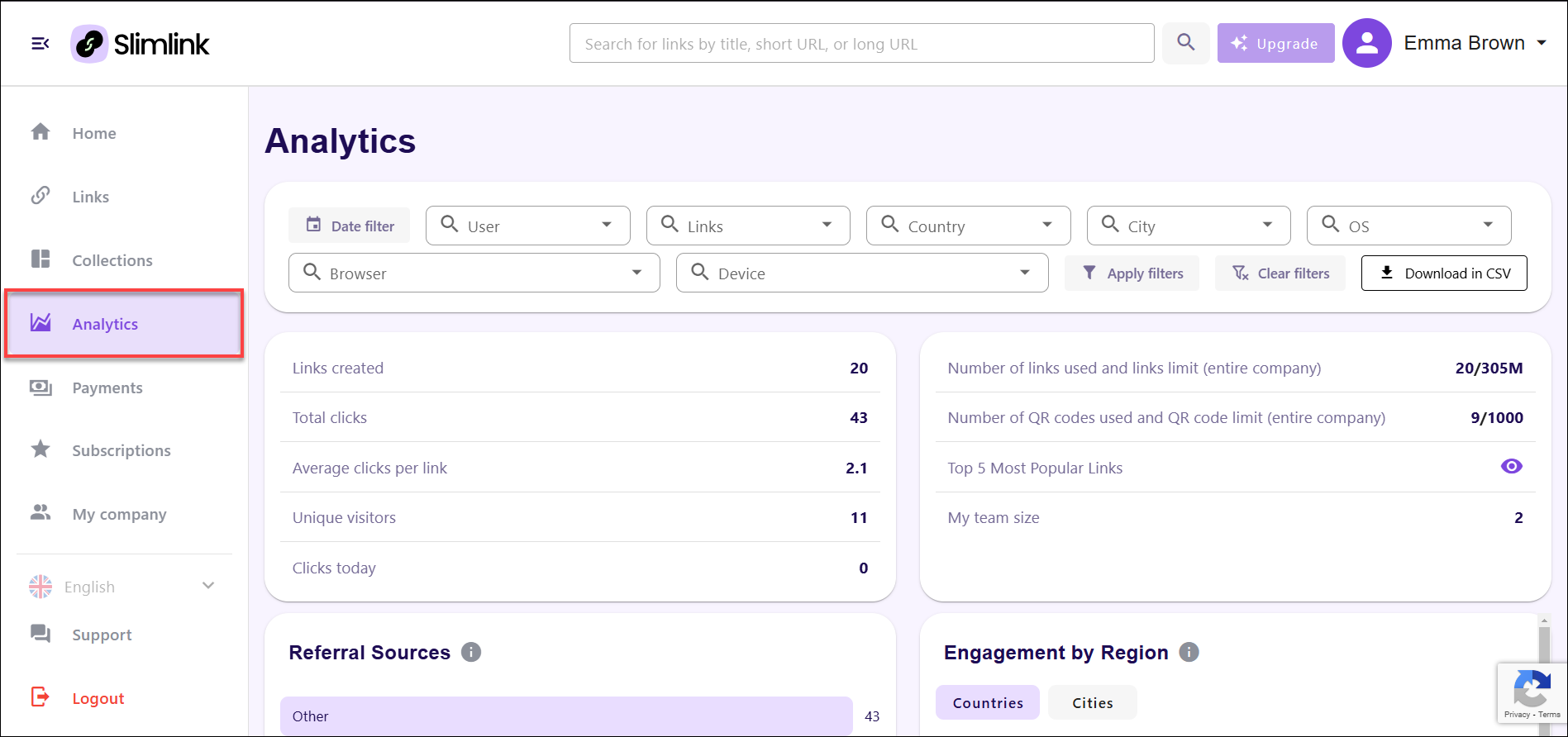
Task: Open the user avatar profile icon
Action: (1366, 43)
